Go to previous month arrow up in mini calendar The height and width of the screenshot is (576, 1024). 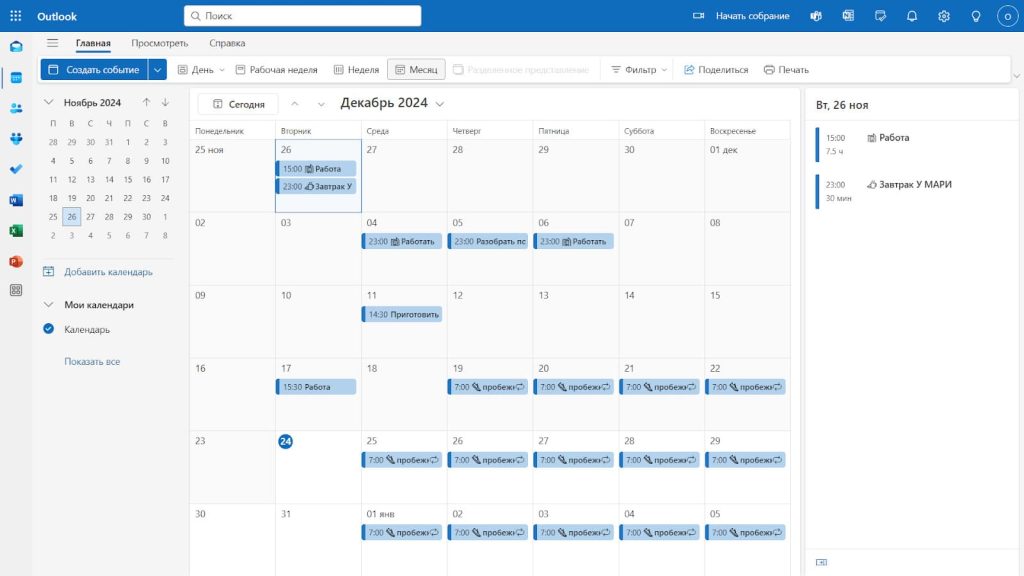[x=146, y=103]
